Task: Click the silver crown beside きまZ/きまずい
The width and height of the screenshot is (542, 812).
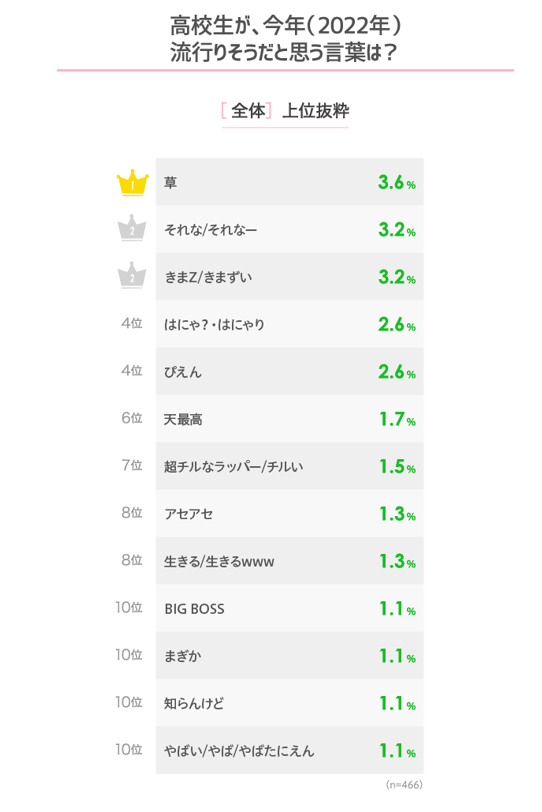Action: (132, 275)
